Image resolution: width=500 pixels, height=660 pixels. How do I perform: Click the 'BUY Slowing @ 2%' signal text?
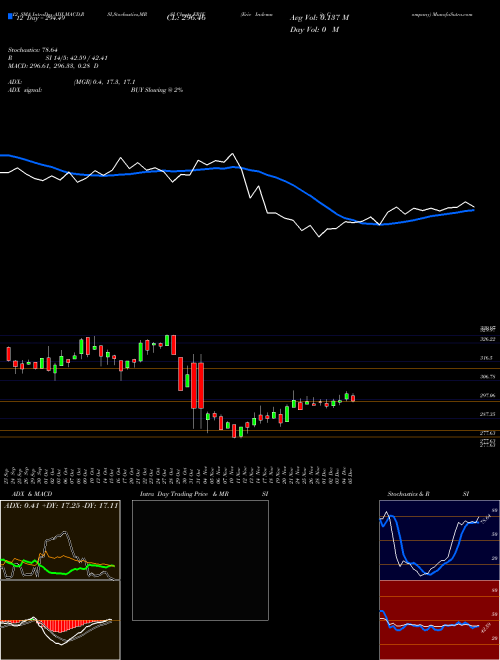(x=157, y=90)
